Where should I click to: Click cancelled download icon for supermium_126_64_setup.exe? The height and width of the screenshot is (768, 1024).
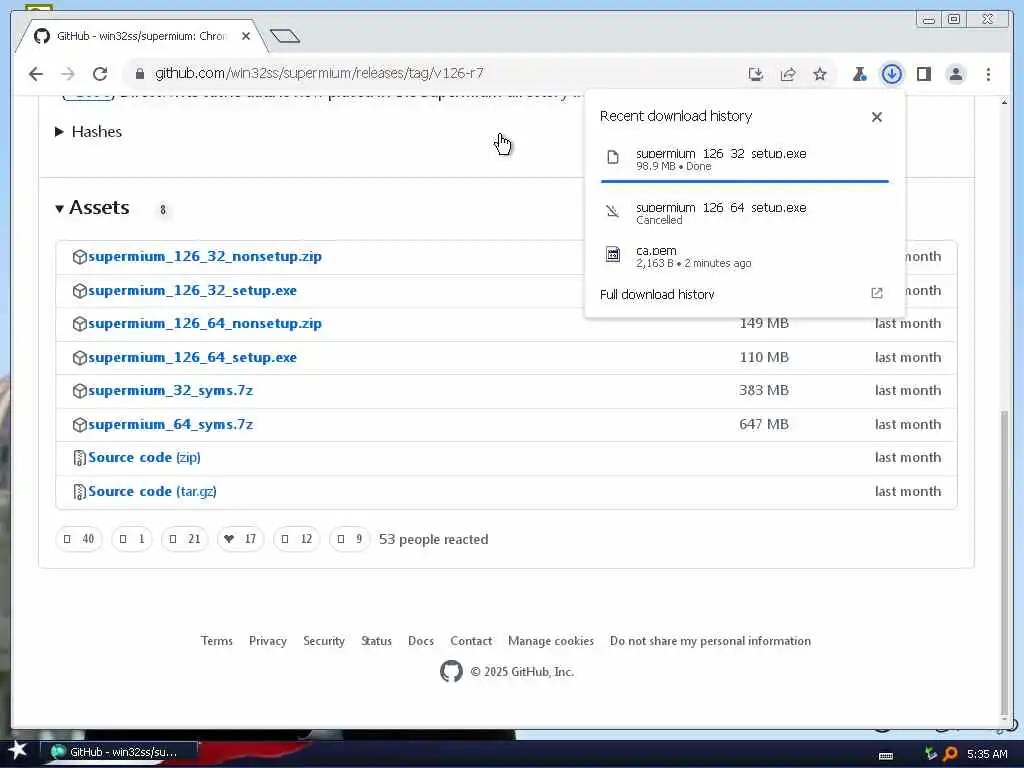pyautogui.click(x=613, y=211)
